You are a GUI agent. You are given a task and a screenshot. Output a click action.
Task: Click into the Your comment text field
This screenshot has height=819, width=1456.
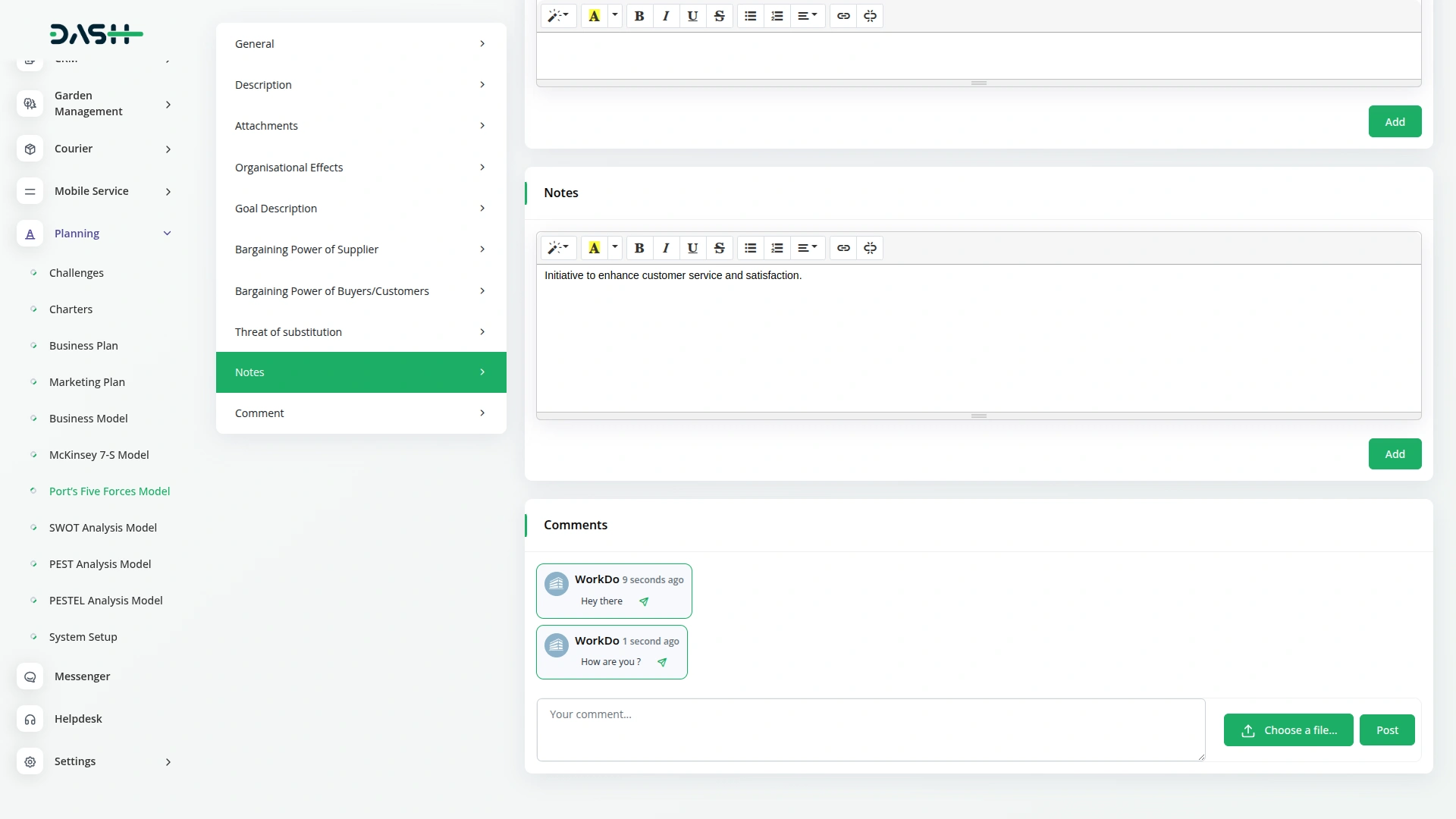tap(870, 730)
